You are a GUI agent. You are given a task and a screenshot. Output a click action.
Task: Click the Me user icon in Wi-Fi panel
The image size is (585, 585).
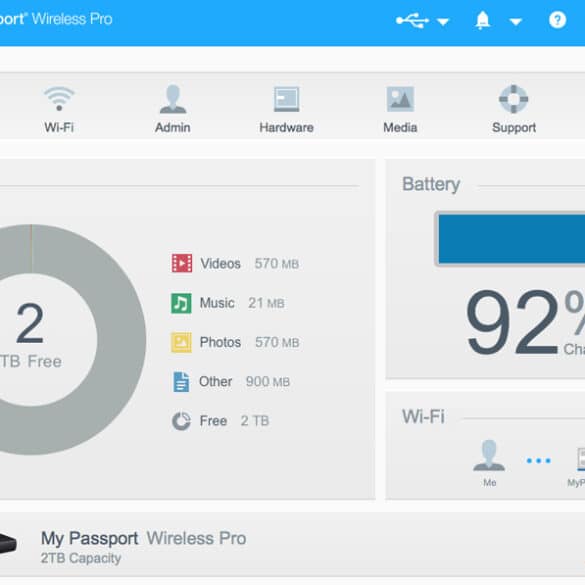point(489,455)
